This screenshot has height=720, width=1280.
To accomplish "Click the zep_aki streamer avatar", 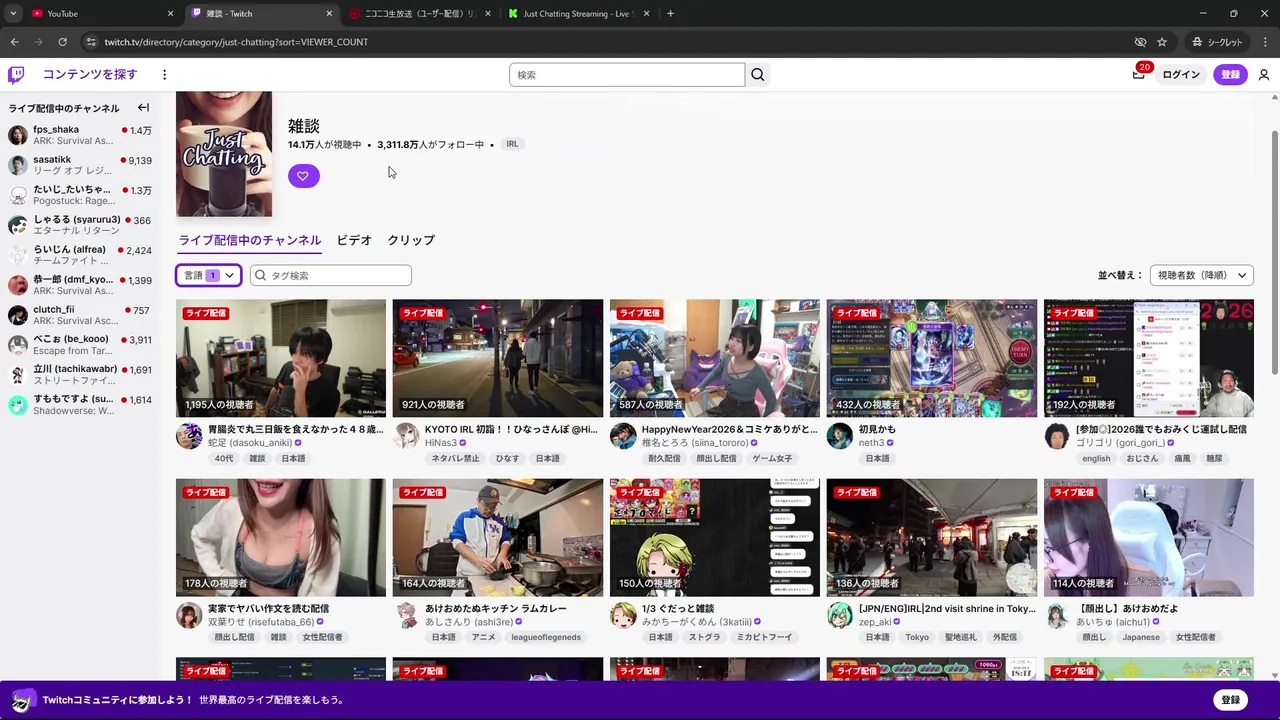I will tap(840, 615).
